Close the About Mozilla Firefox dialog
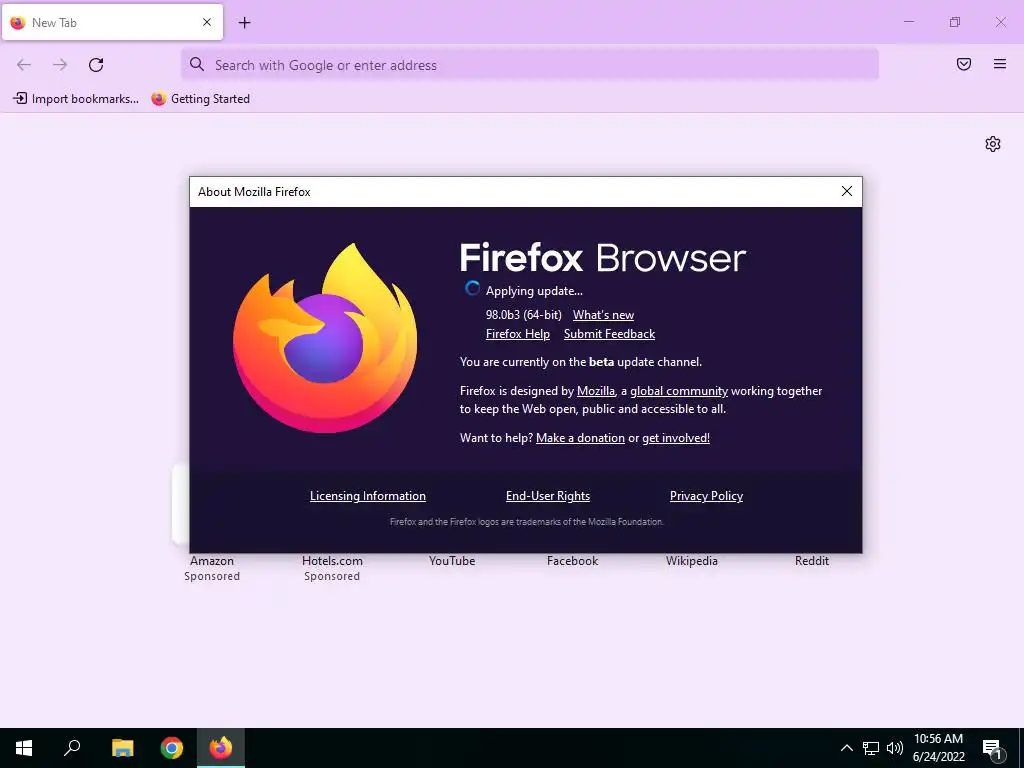 click(x=847, y=191)
